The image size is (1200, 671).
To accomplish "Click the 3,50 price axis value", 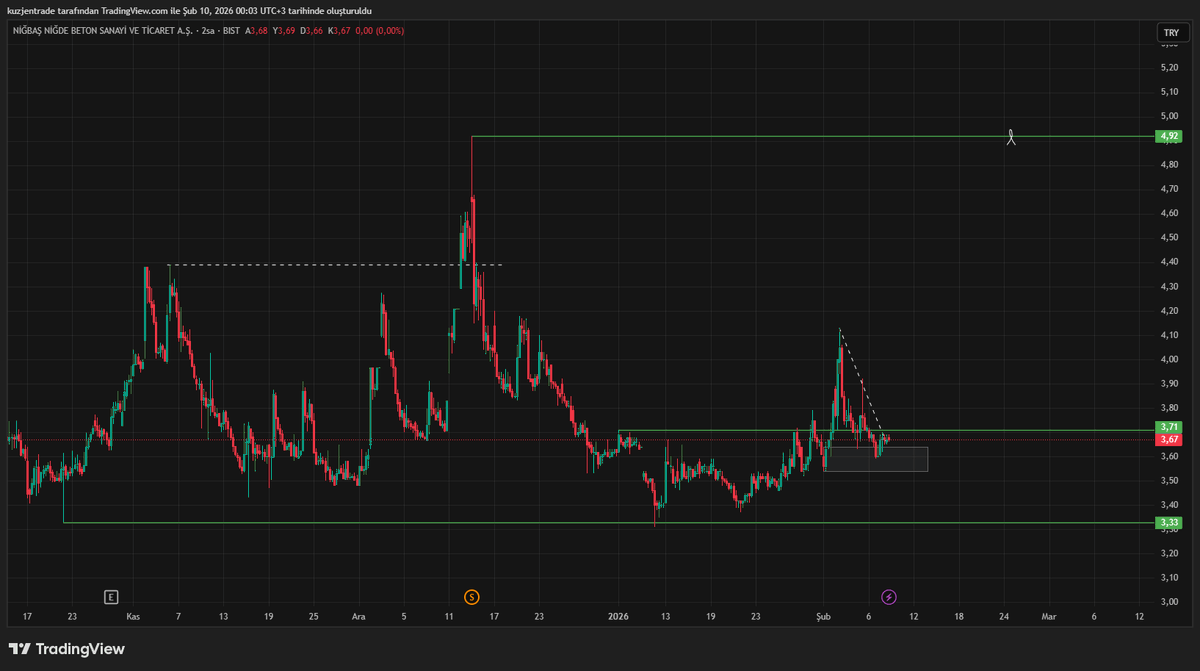I will tap(1170, 481).
